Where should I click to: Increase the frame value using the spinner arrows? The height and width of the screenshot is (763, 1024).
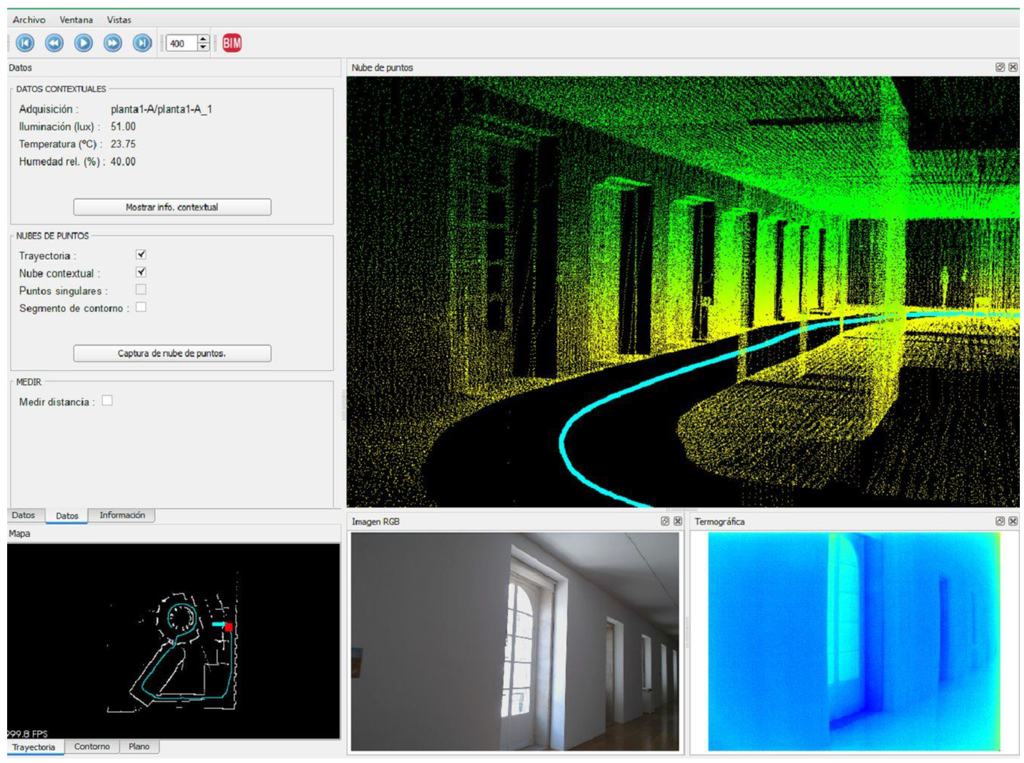coord(204,39)
